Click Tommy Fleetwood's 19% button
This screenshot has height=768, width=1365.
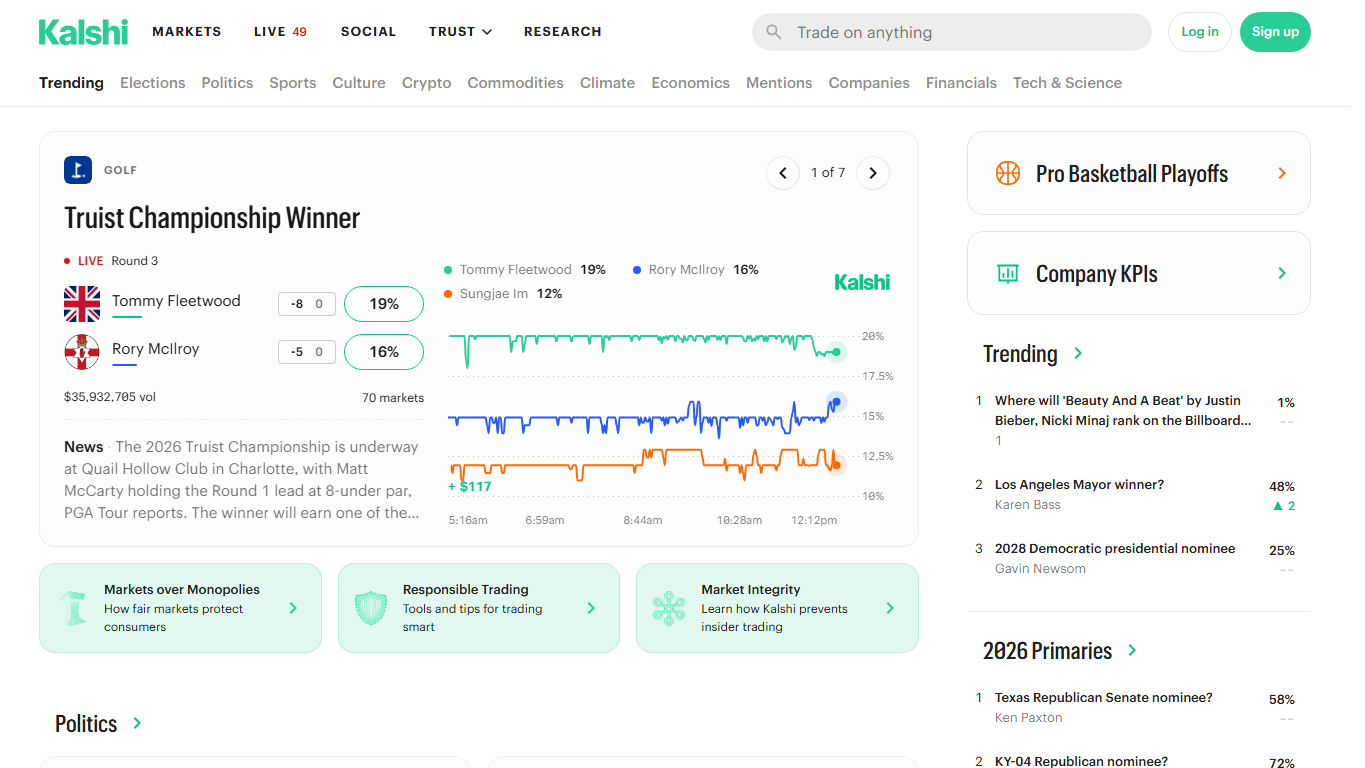[x=384, y=304]
